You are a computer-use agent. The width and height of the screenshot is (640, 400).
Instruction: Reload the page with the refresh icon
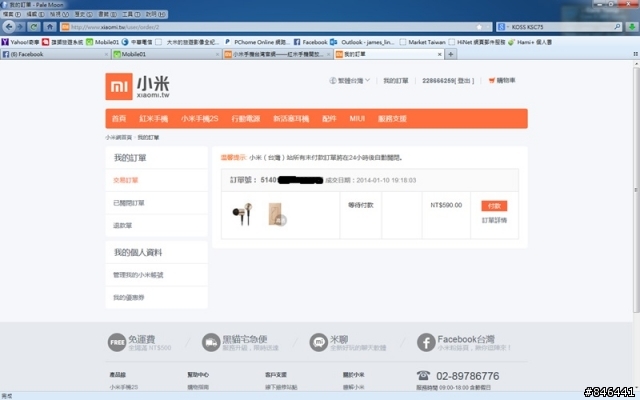pyautogui.click(x=34, y=27)
